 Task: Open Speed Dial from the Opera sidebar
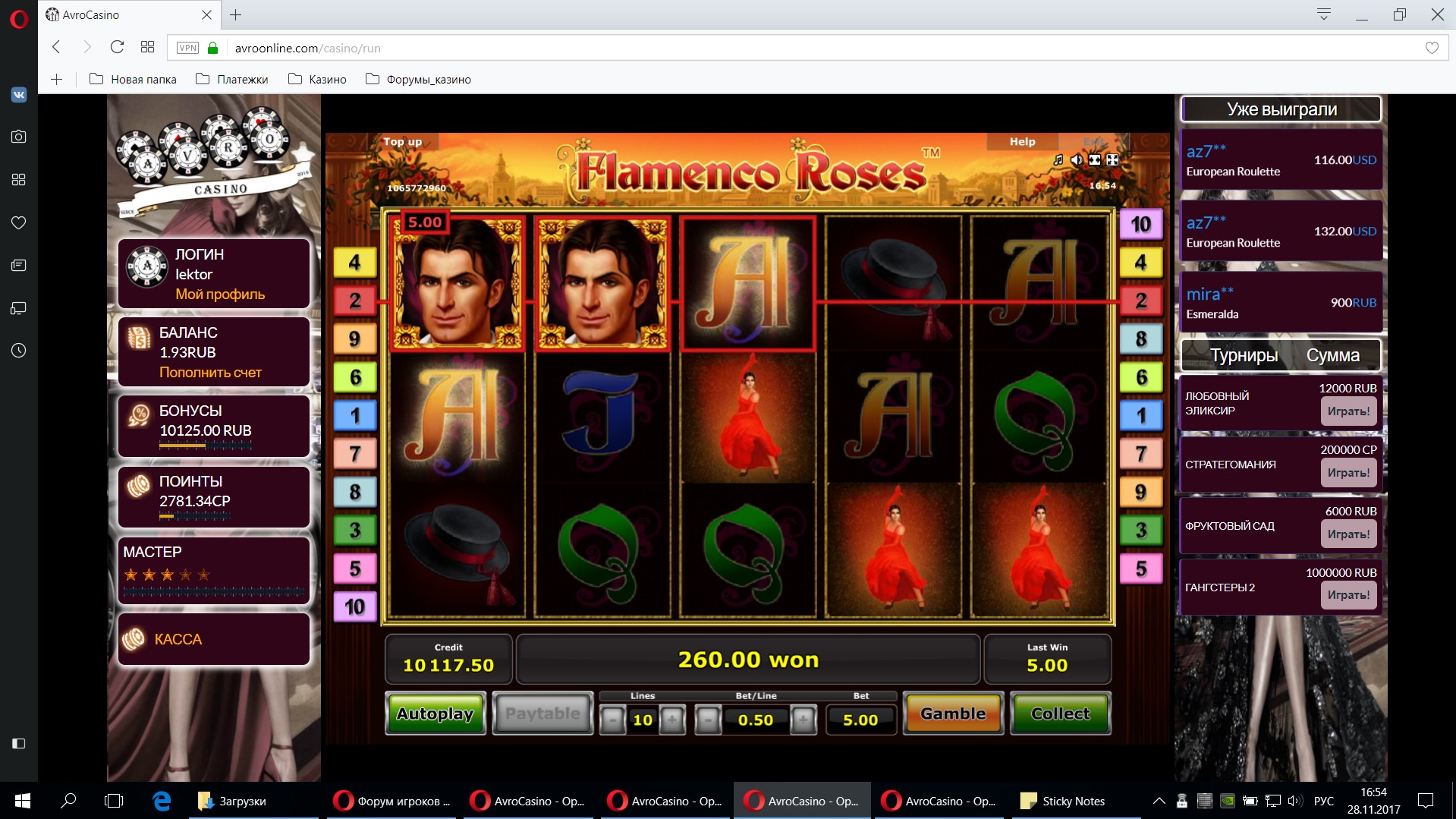coord(19,179)
